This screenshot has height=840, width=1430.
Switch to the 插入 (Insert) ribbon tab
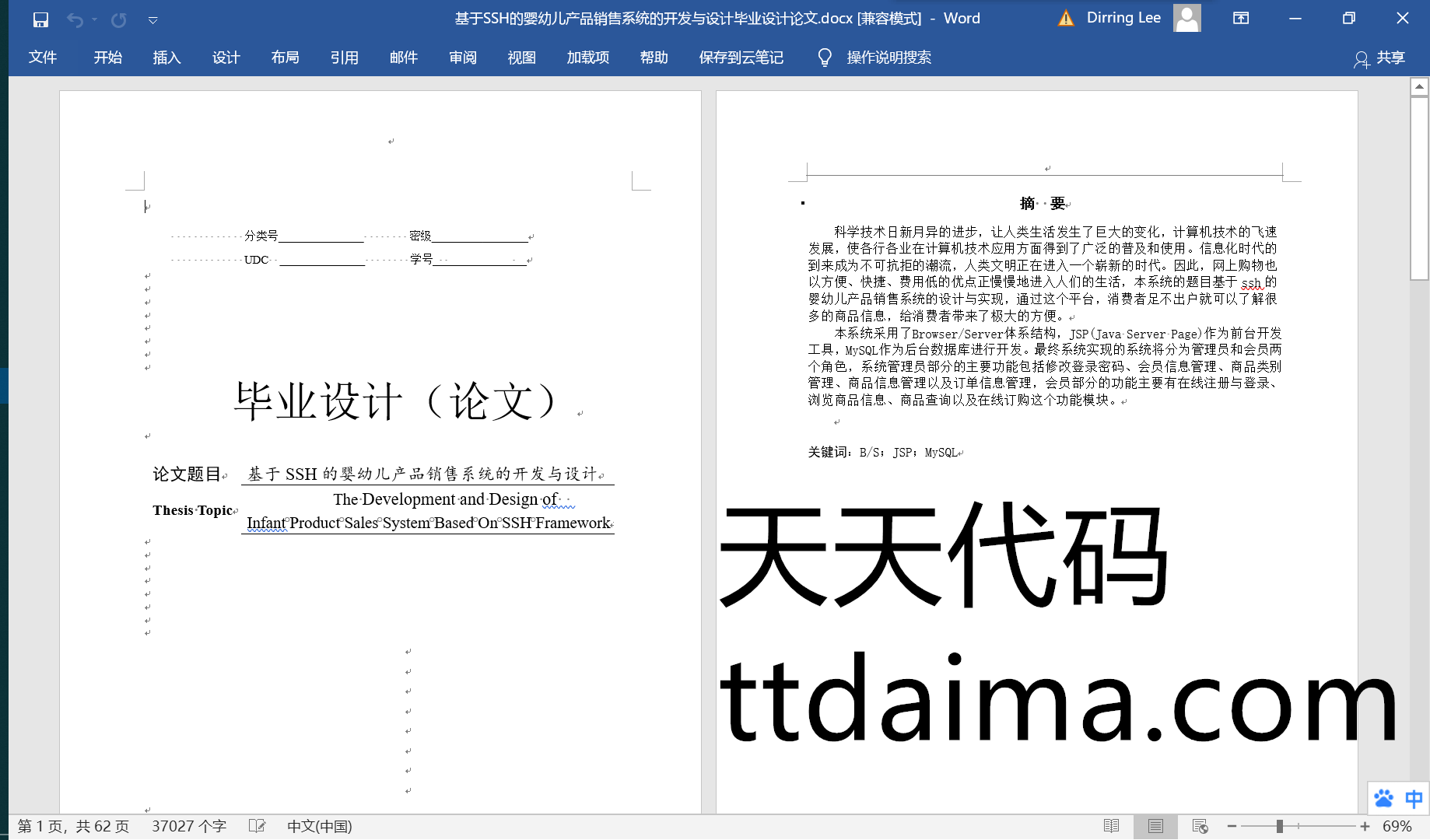point(166,58)
